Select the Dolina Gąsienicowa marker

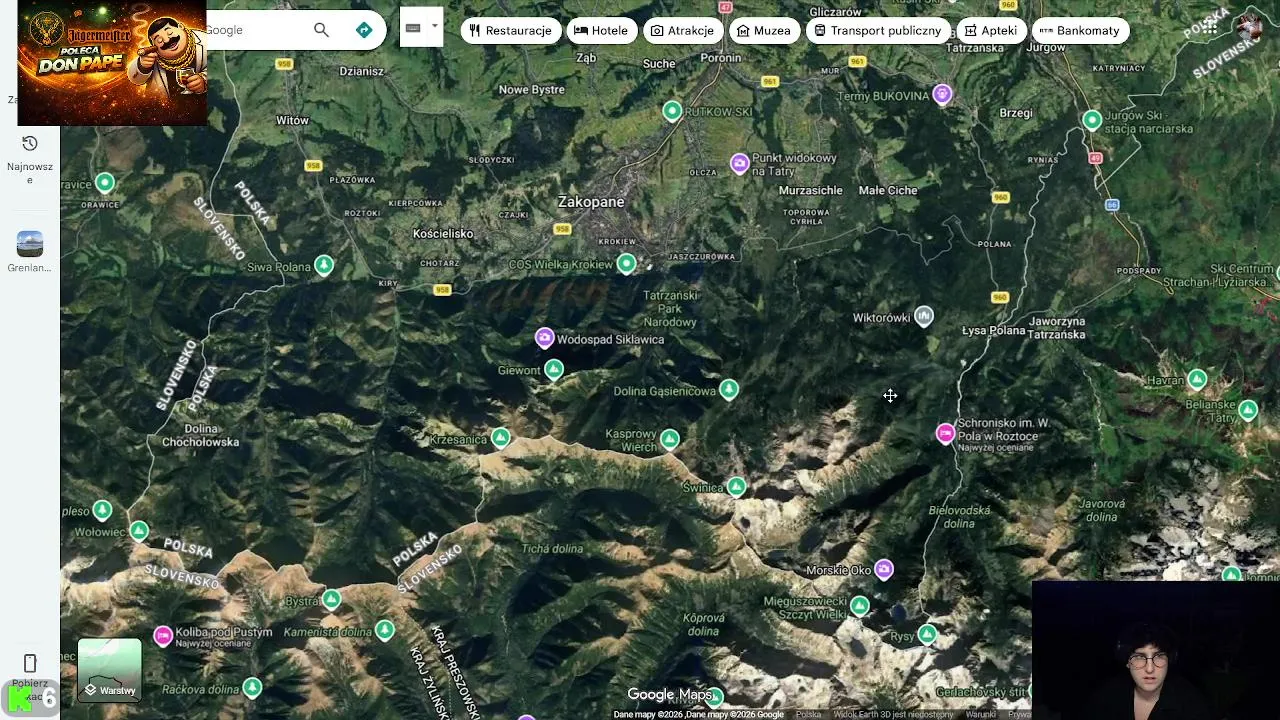tap(729, 390)
